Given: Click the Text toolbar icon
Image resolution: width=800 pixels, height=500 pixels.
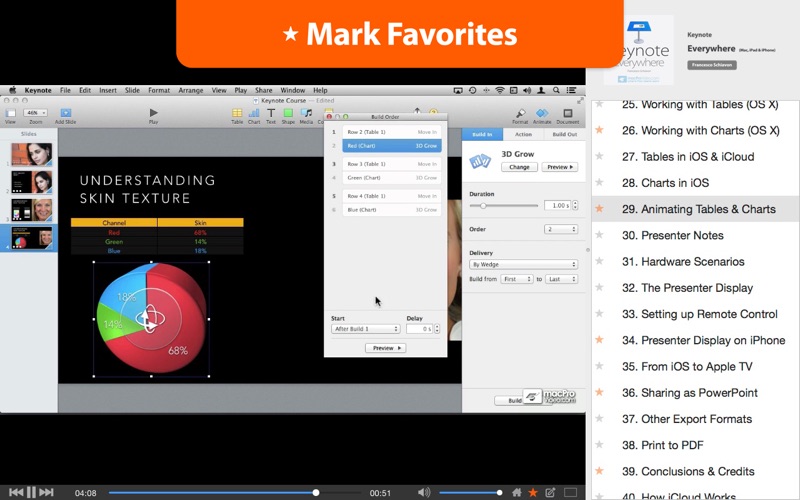Looking at the screenshot, I should (271, 113).
